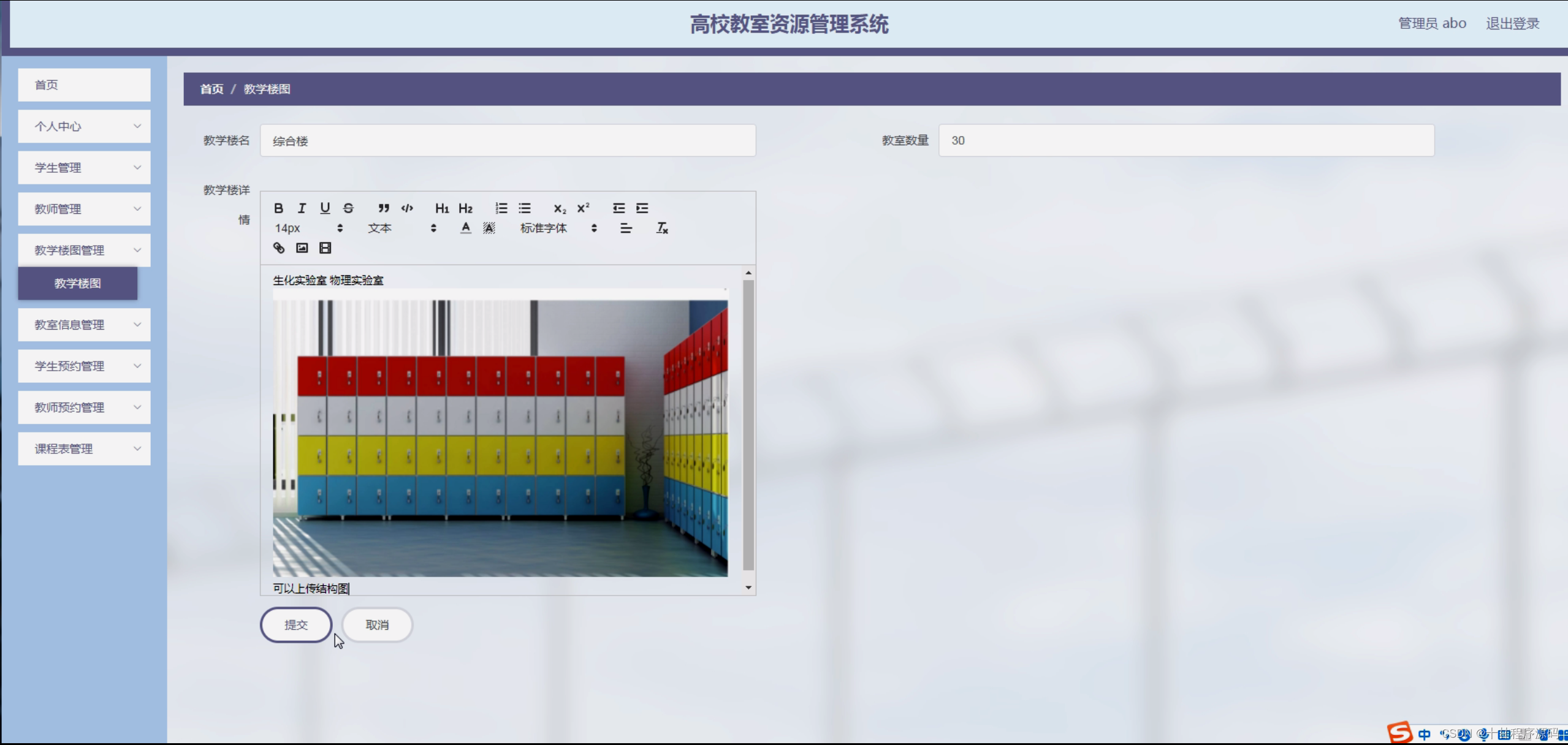
Task: Open the text color picker
Action: pyautogui.click(x=465, y=228)
